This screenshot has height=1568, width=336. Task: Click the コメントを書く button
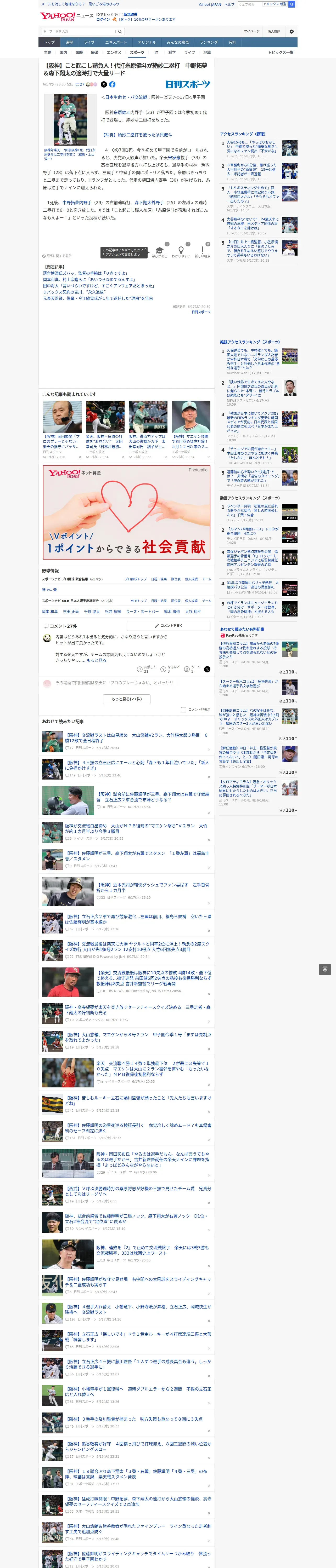168,626
